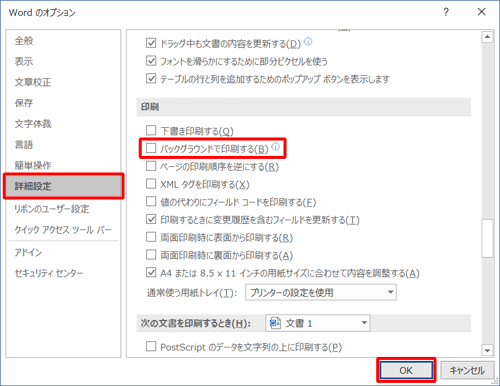Click the info icon beside ドラッグ中も文書の内容を更新する
500x386 pixels.
click(308, 42)
